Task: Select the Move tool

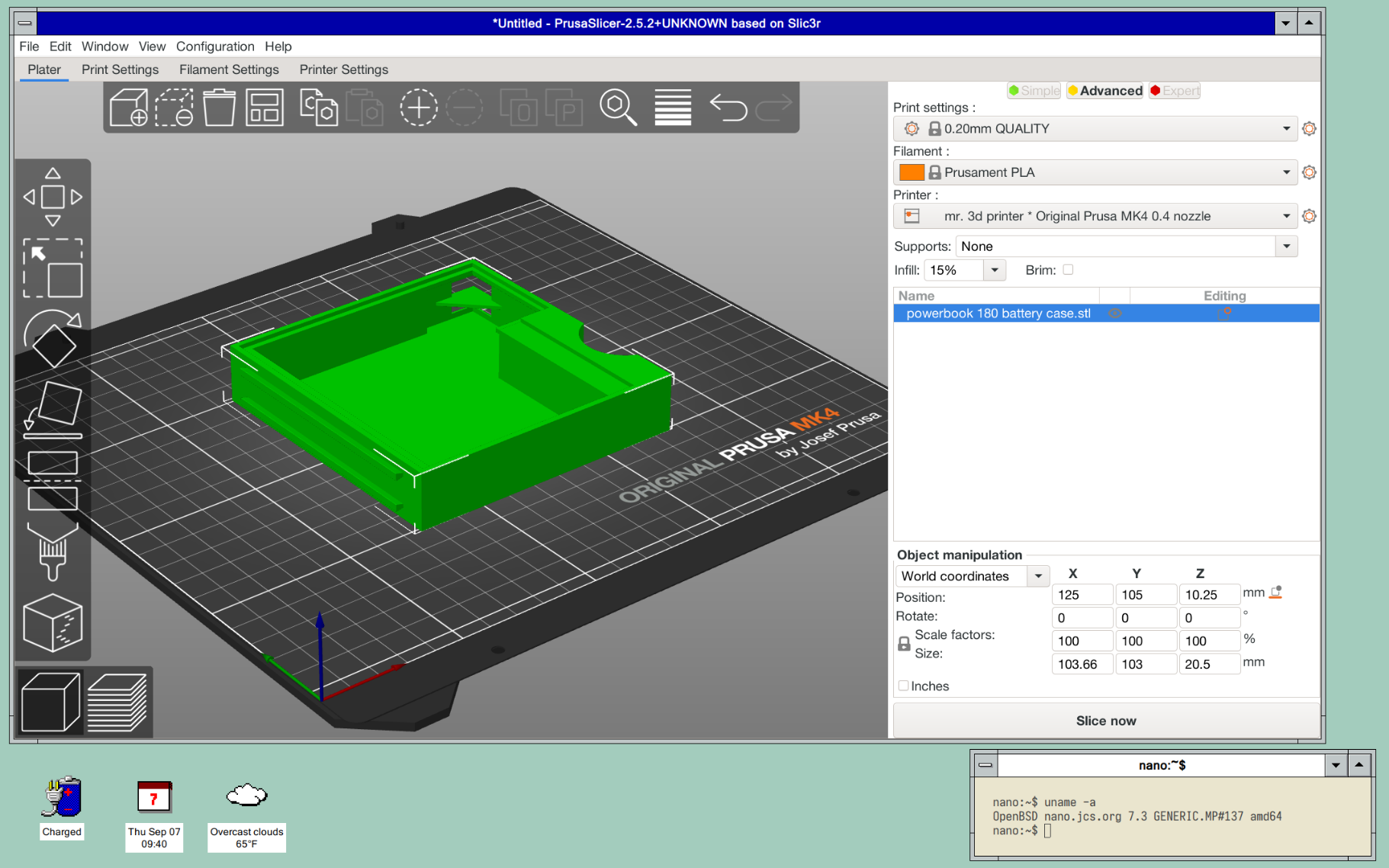Action: point(53,197)
